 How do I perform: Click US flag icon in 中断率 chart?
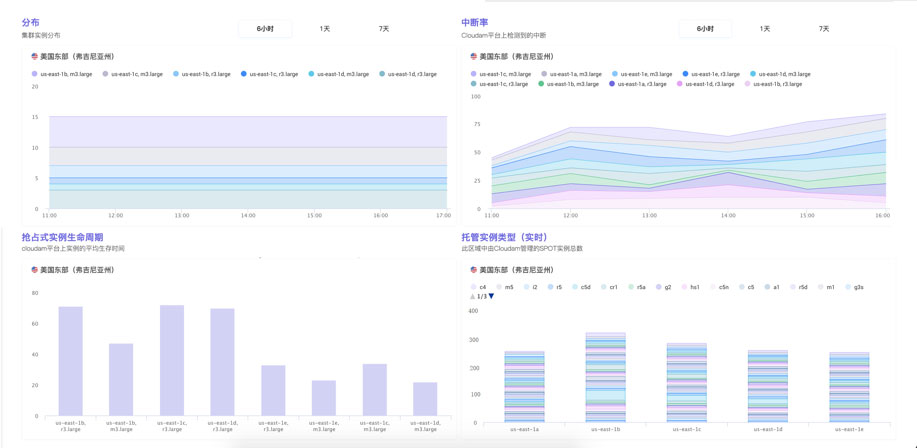474,57
